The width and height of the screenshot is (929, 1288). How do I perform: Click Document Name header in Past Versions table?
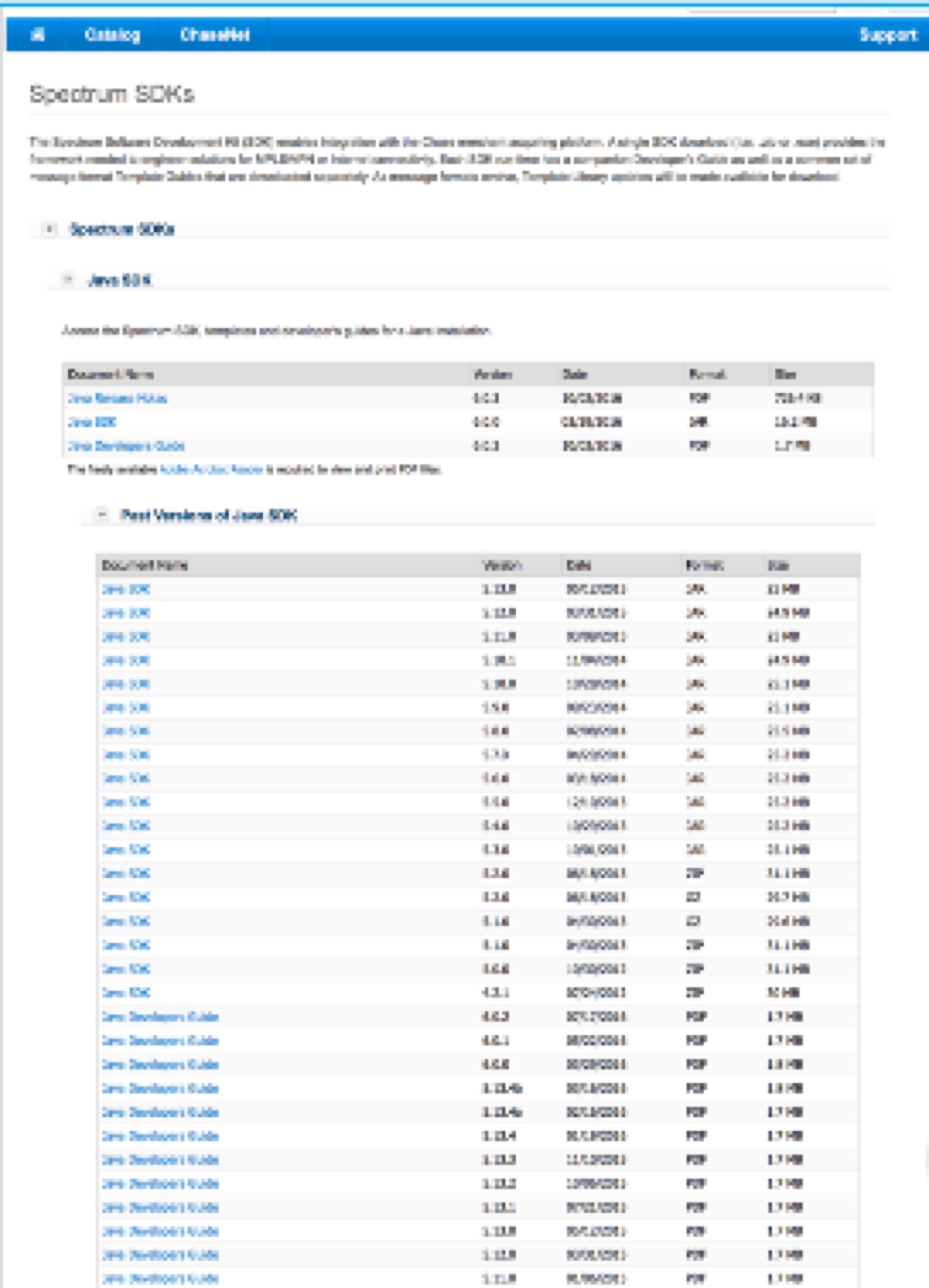pyautogui.click(x=144, y=565)
